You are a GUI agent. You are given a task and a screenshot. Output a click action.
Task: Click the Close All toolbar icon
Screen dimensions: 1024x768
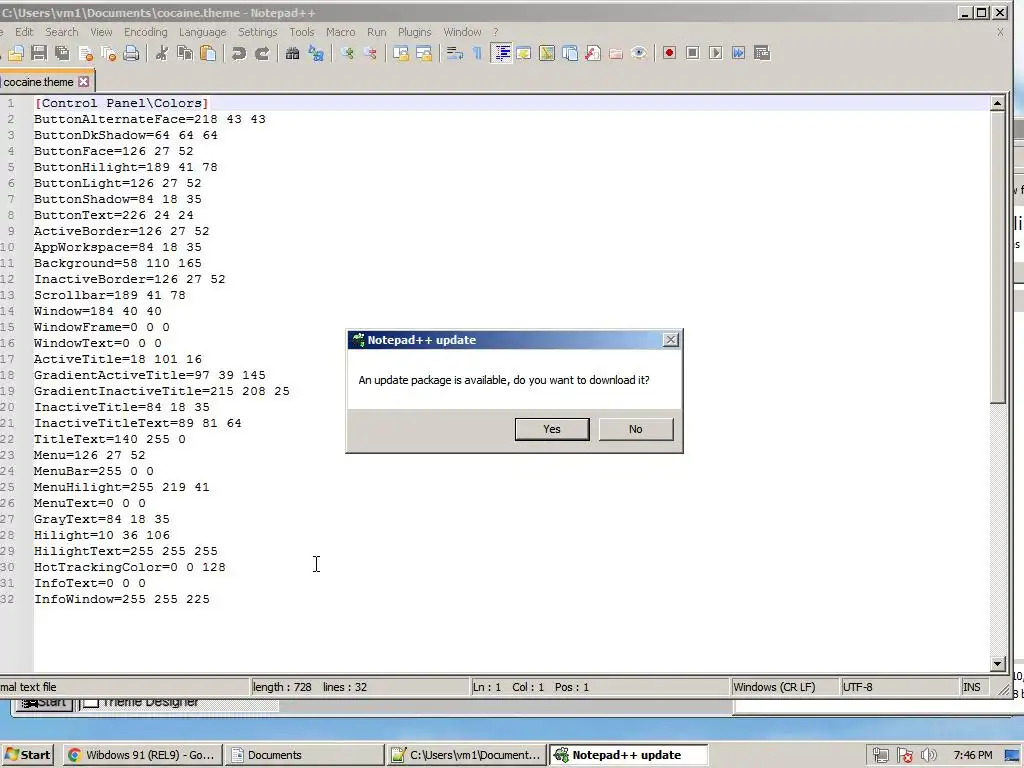[108, 54]
